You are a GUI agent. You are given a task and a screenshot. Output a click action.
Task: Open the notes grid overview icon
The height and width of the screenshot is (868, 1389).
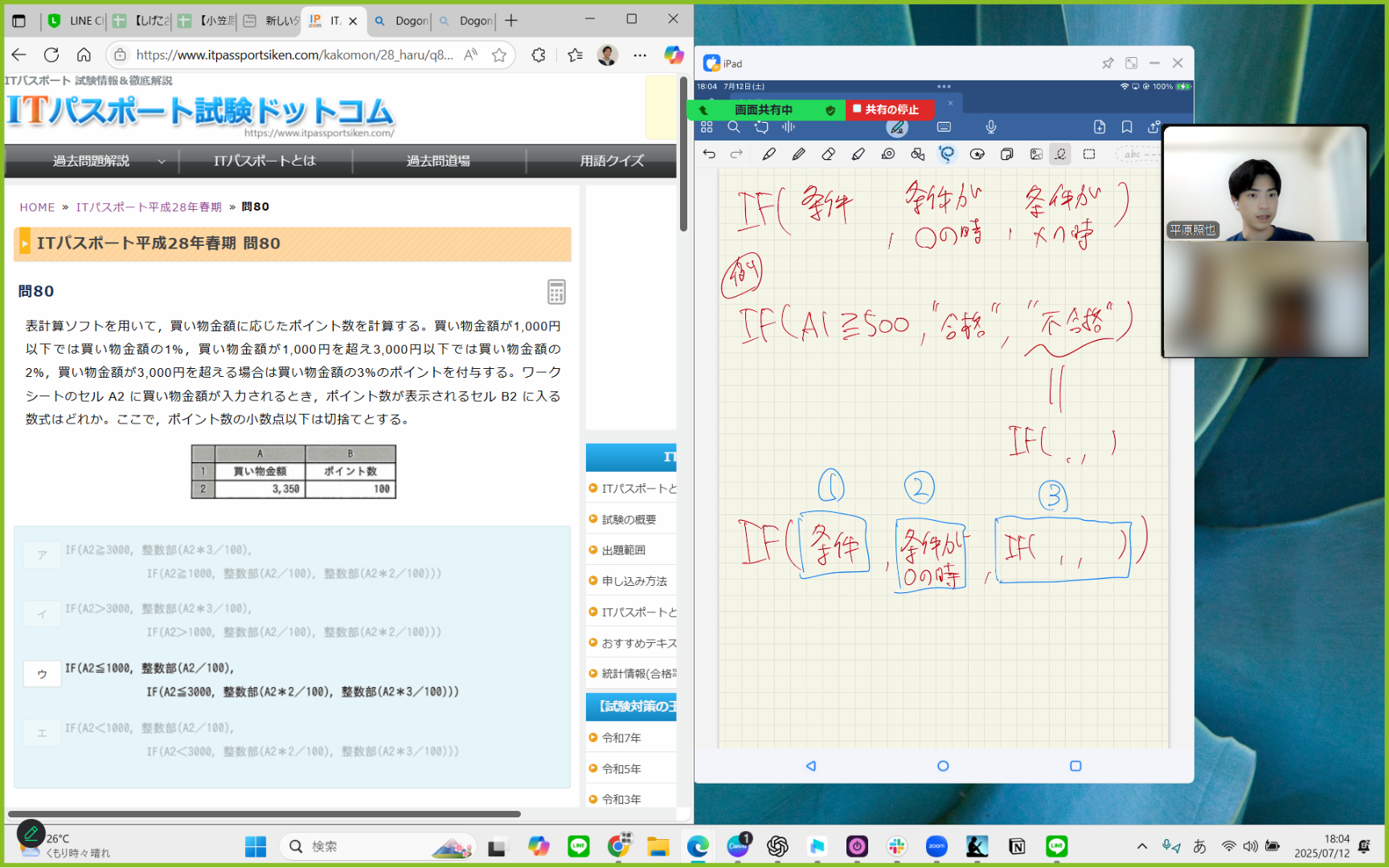pos(707,127)
